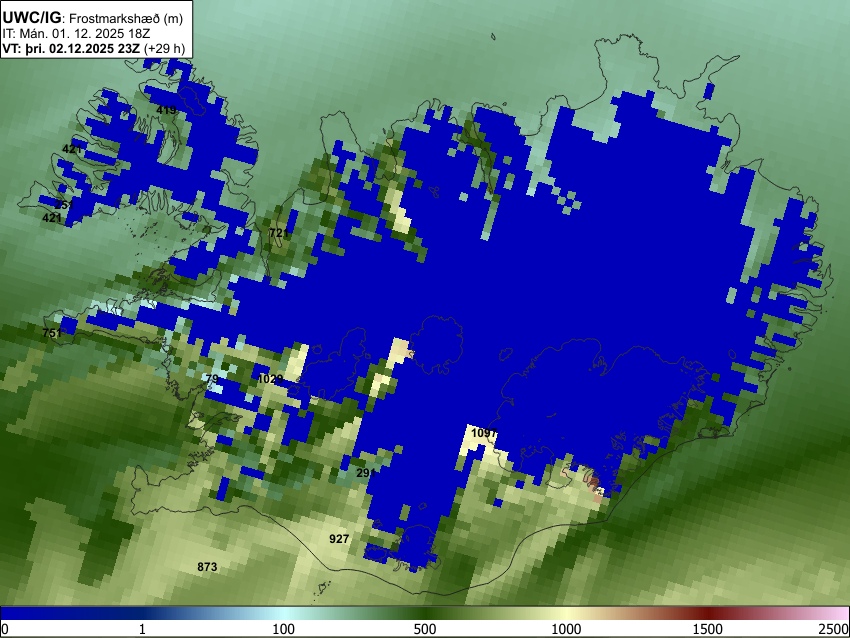850x638 pixels.
Task: Click the map value label 721
Action: 279,233
